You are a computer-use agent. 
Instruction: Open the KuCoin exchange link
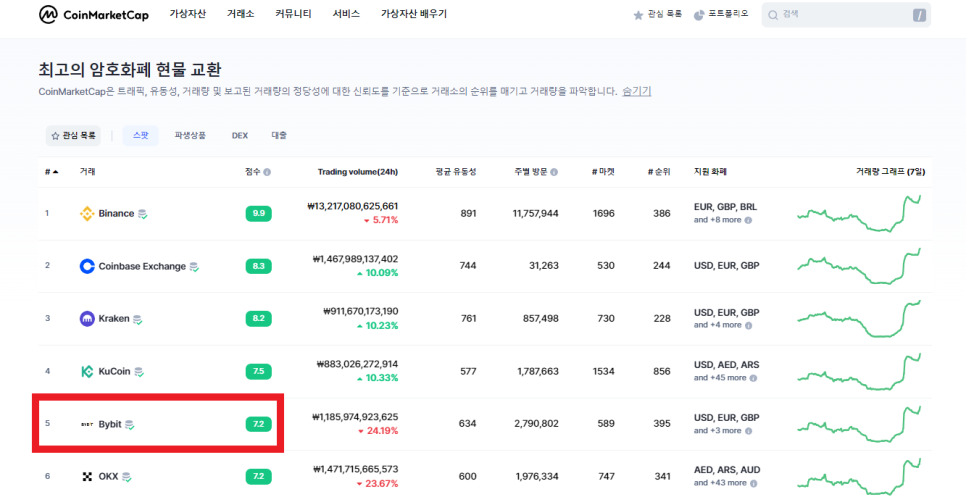115,372
